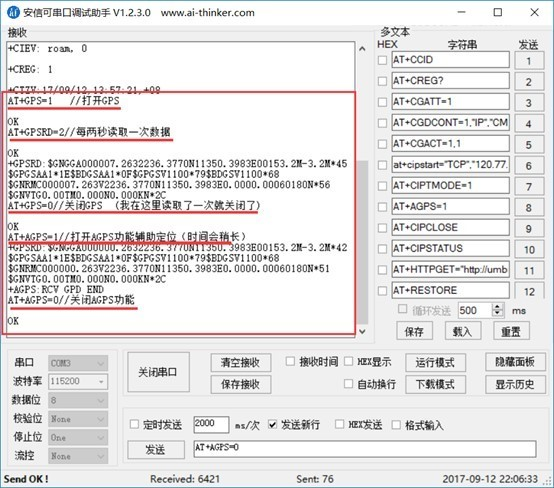Open the 校验位 parity dropdown

78,419
